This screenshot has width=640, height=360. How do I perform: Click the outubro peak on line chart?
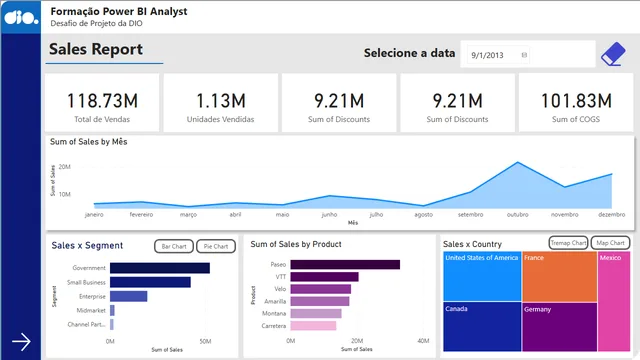518,162
